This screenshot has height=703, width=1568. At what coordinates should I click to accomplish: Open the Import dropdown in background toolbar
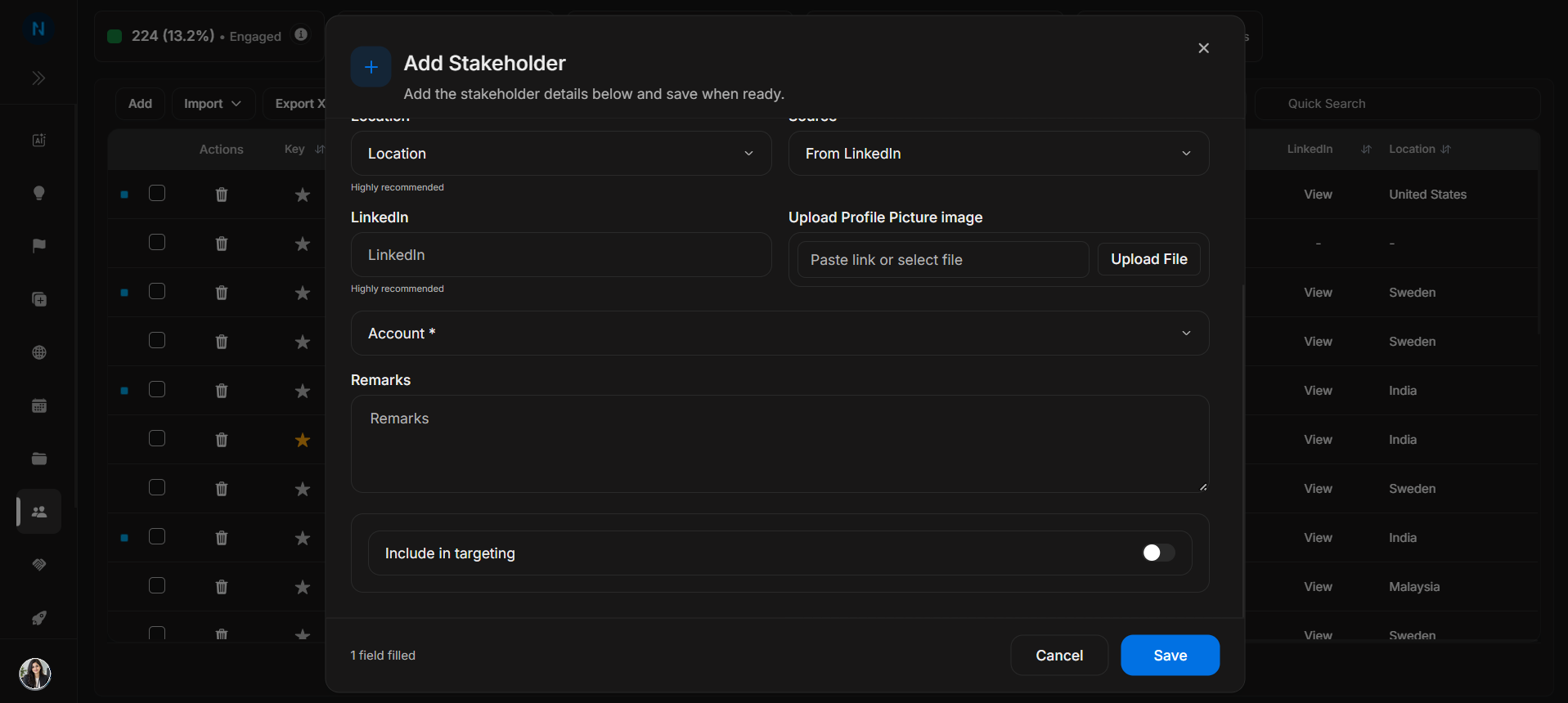(213, 104)
